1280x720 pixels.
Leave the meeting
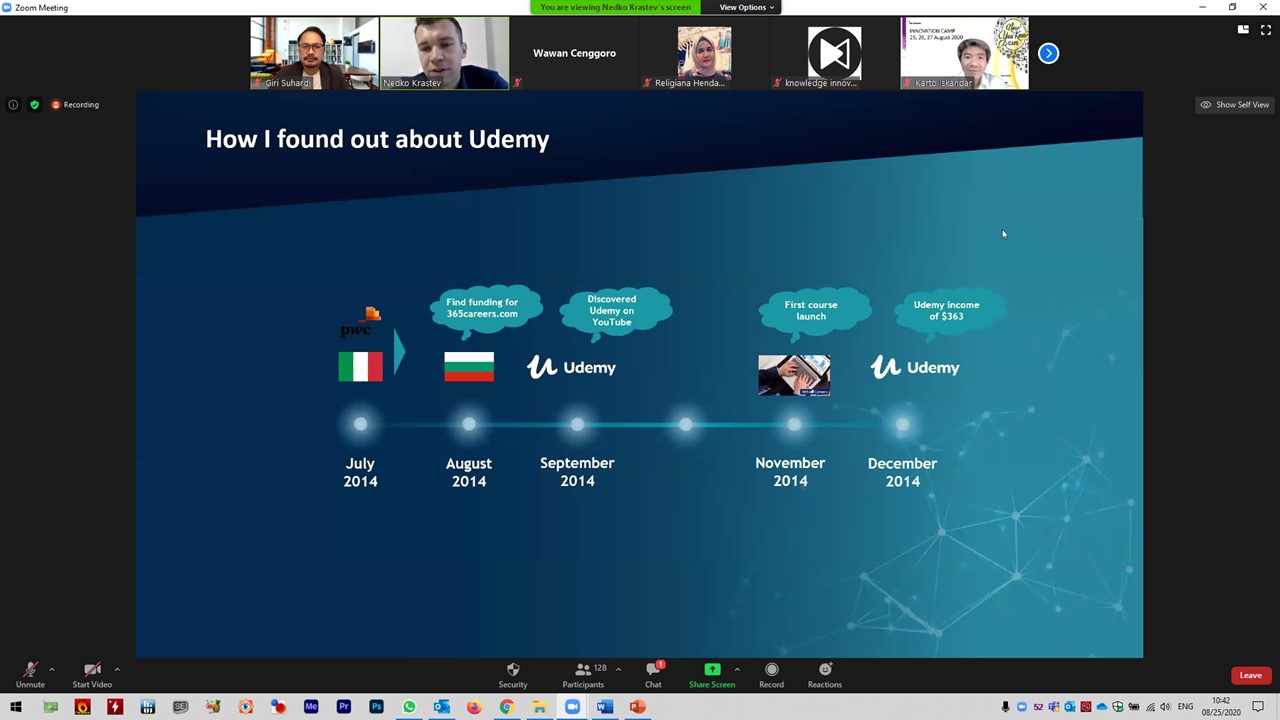point(1251,675)
